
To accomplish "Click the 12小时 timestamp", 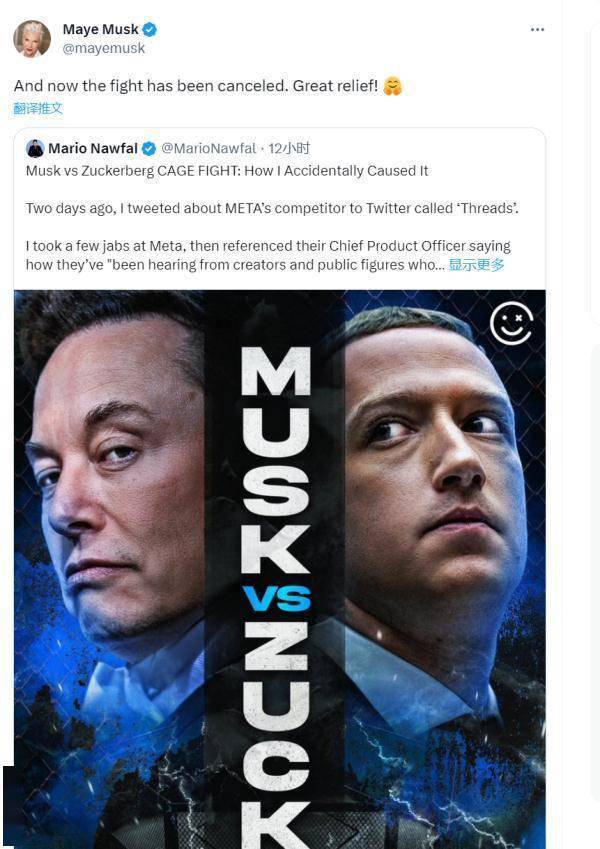I will (x=289, y=148).
